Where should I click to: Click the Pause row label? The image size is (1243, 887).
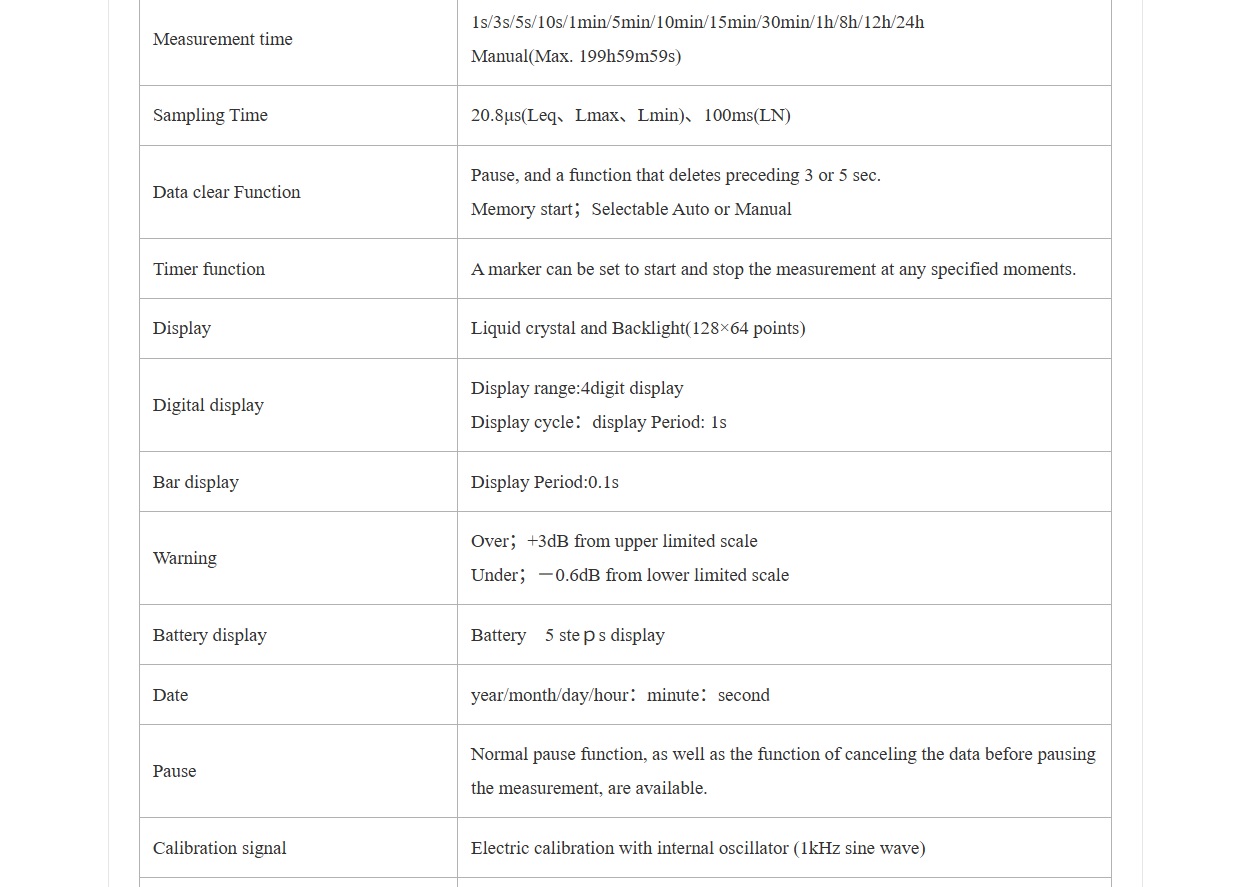click(x=174, y=771)
